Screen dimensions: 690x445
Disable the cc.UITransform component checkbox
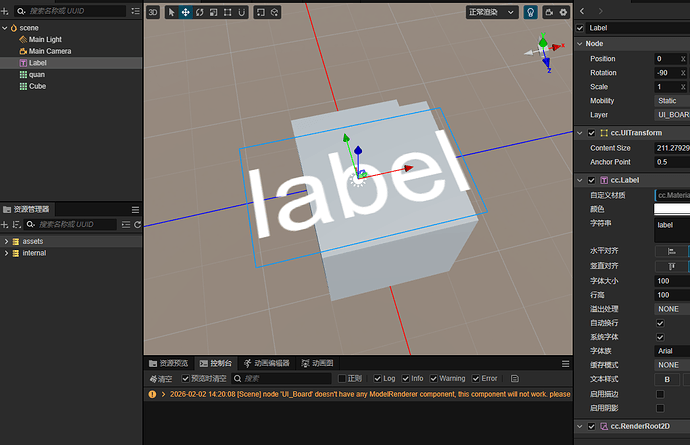591,133
